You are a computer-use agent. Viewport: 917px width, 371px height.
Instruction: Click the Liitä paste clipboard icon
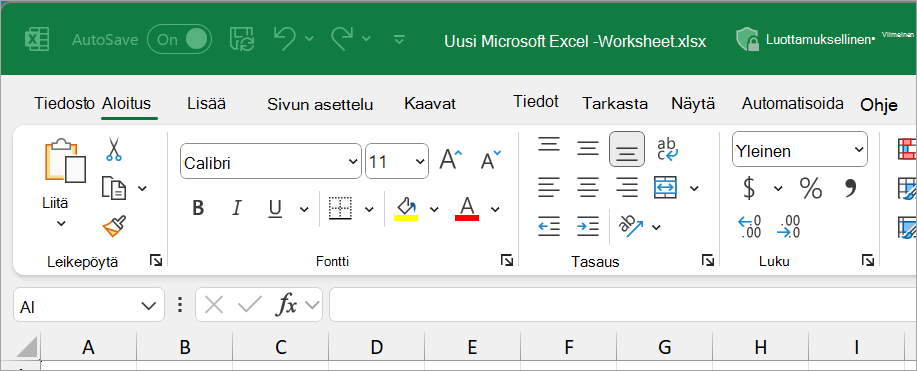tap(65, 161)
